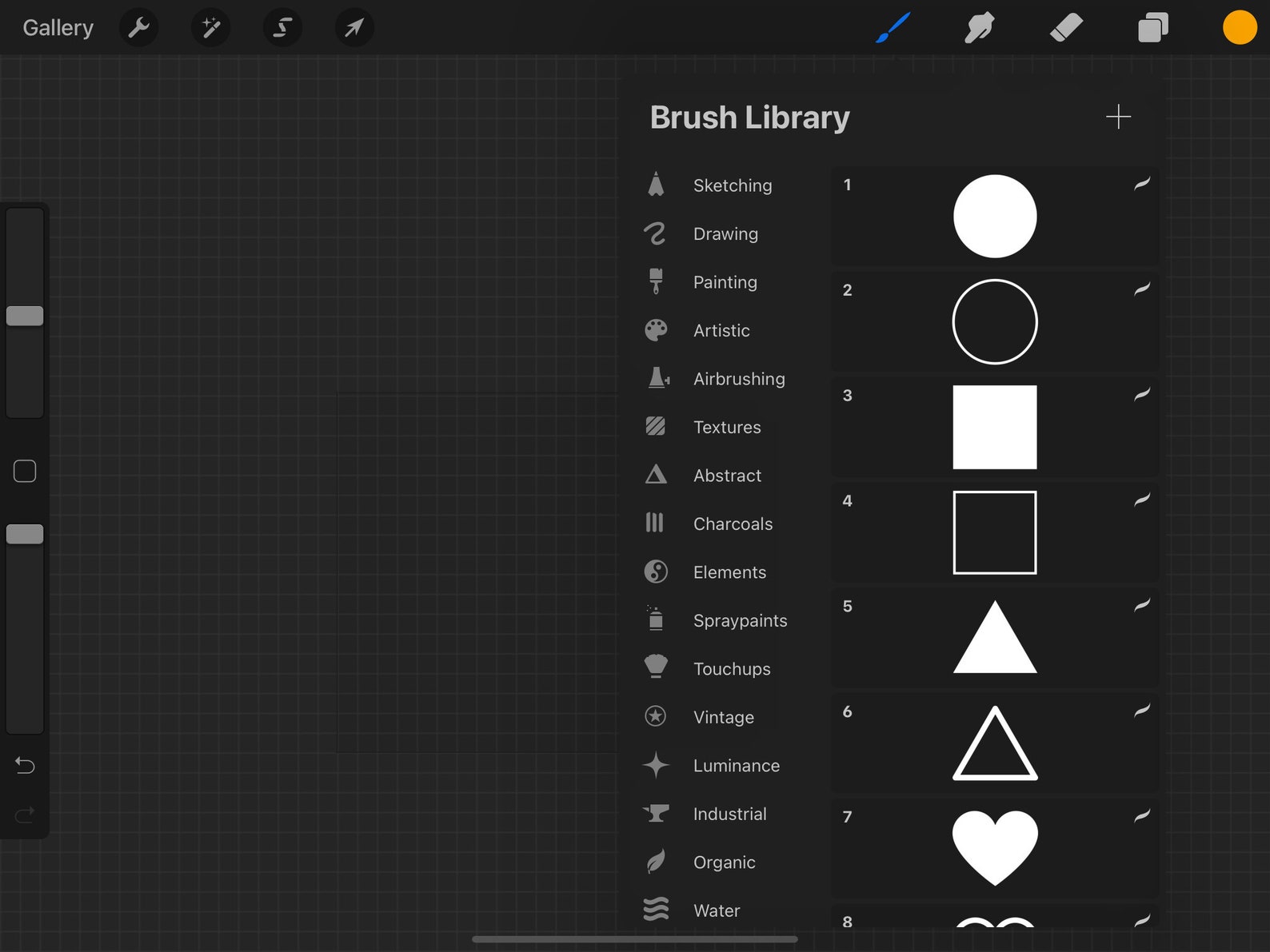Viewport: 1270px width, 952px height.
Task: Tap the Sketching pencil tip icon
Action: pyautogui.click(x=656, y=184)
